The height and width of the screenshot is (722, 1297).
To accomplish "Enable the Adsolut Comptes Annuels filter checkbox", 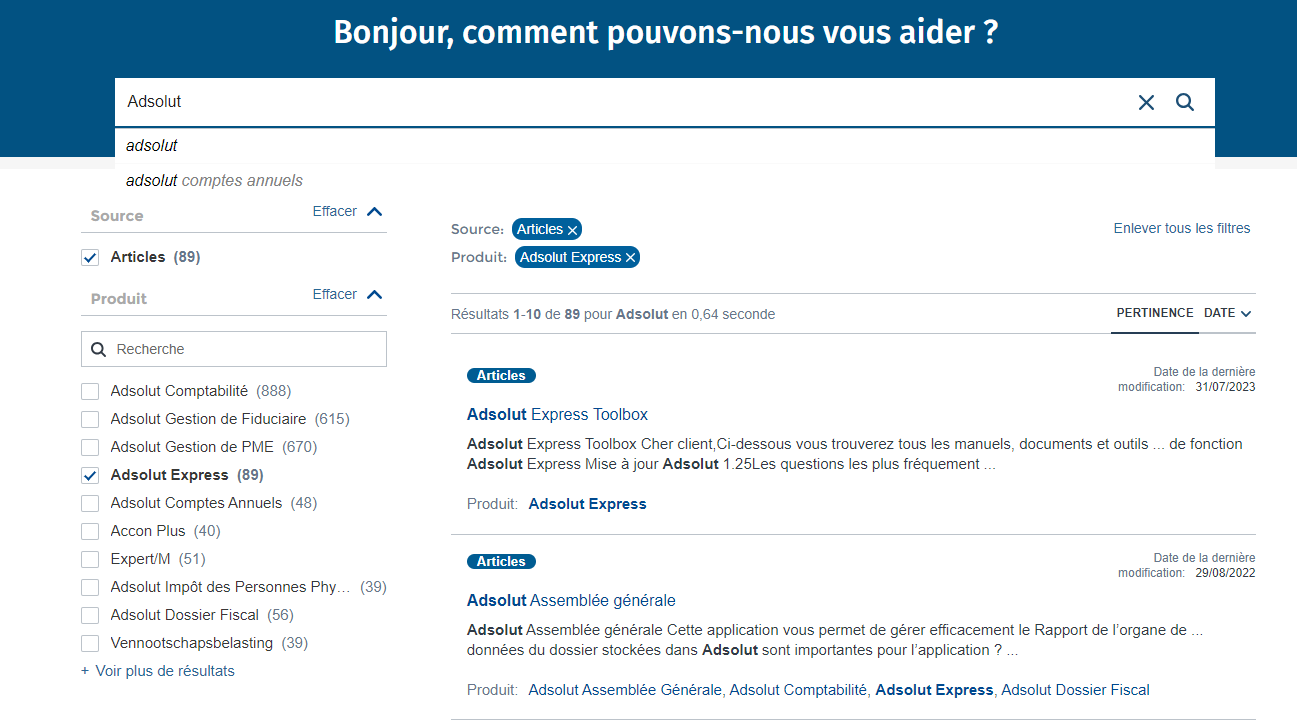I will (x=90, y=503).
